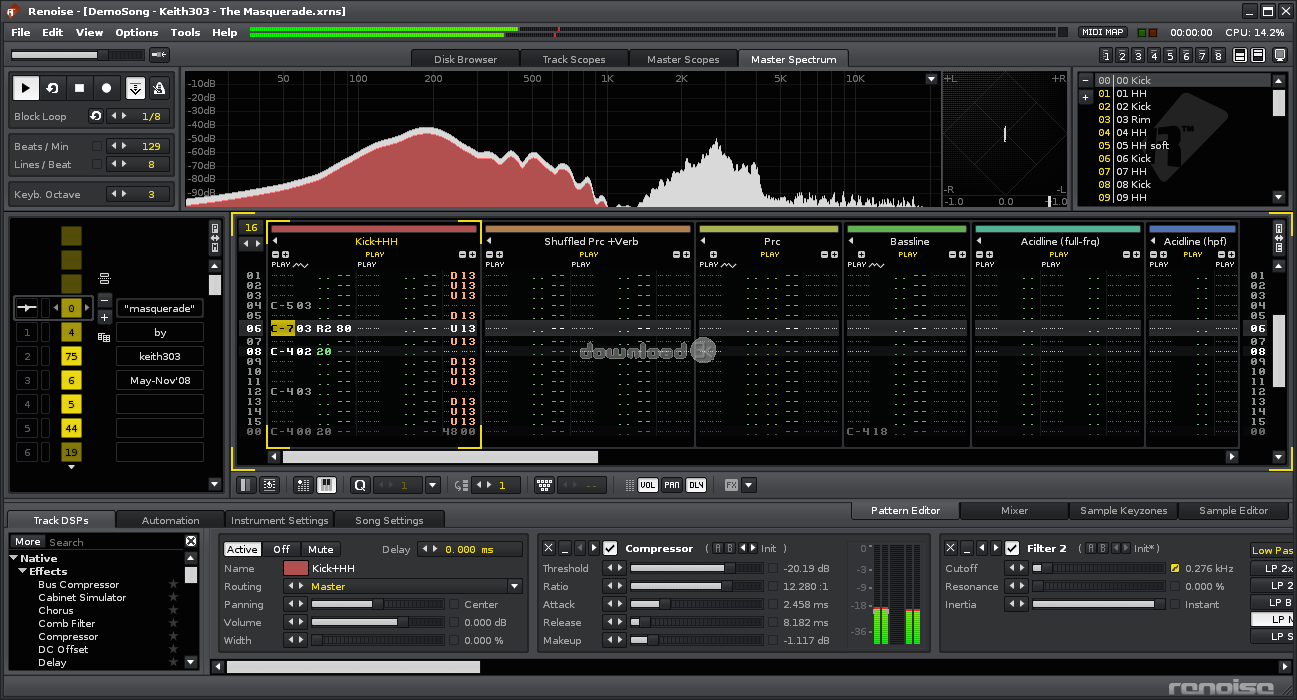
Task: Toggle Block Loop button
Action: (x=96, y=116)
